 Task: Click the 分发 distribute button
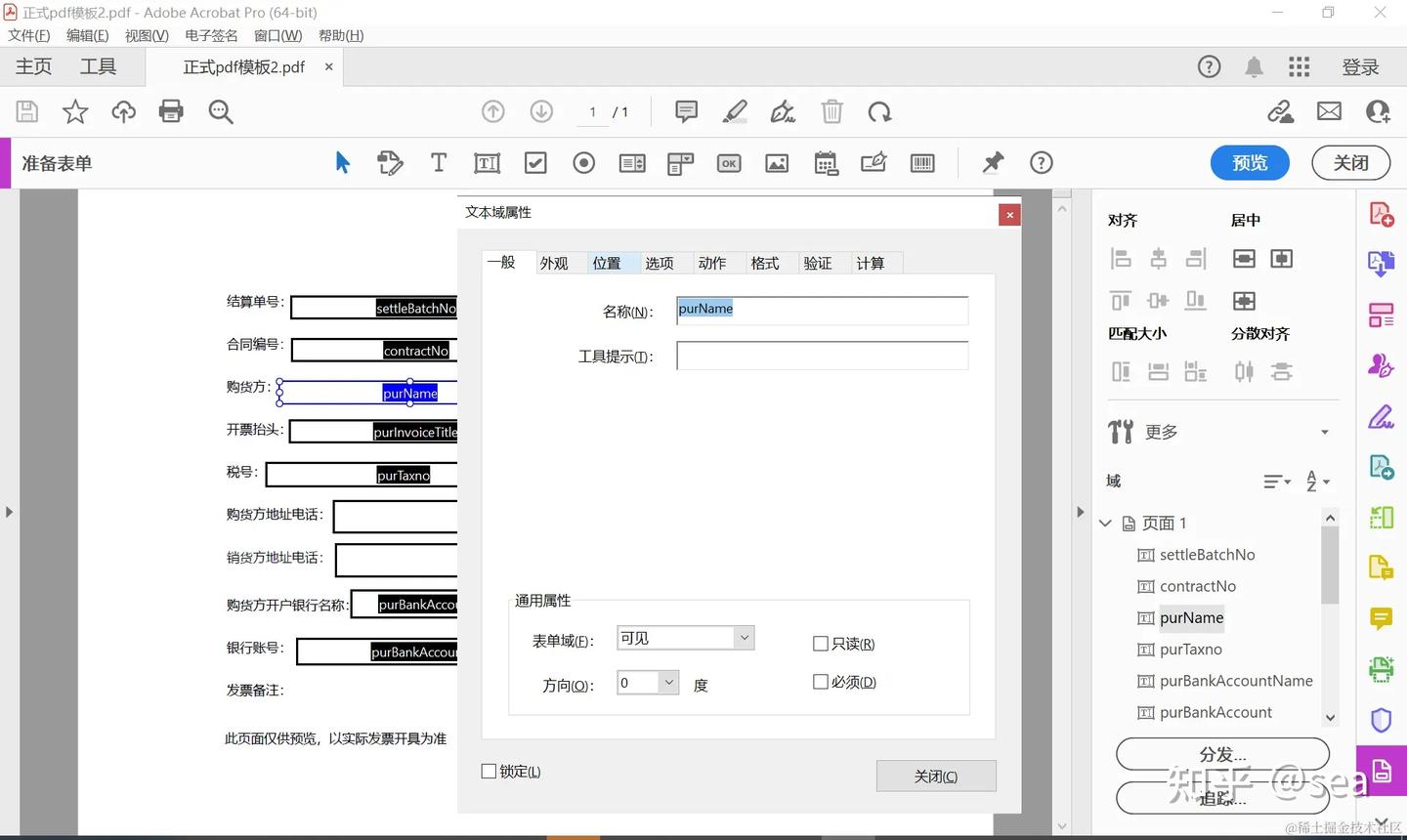point(1222,753)
